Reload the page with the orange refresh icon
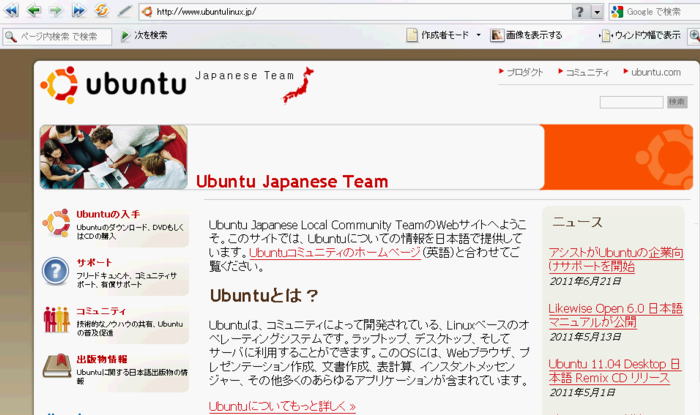Screen dimensions: 700x415 tap(102, 10)
